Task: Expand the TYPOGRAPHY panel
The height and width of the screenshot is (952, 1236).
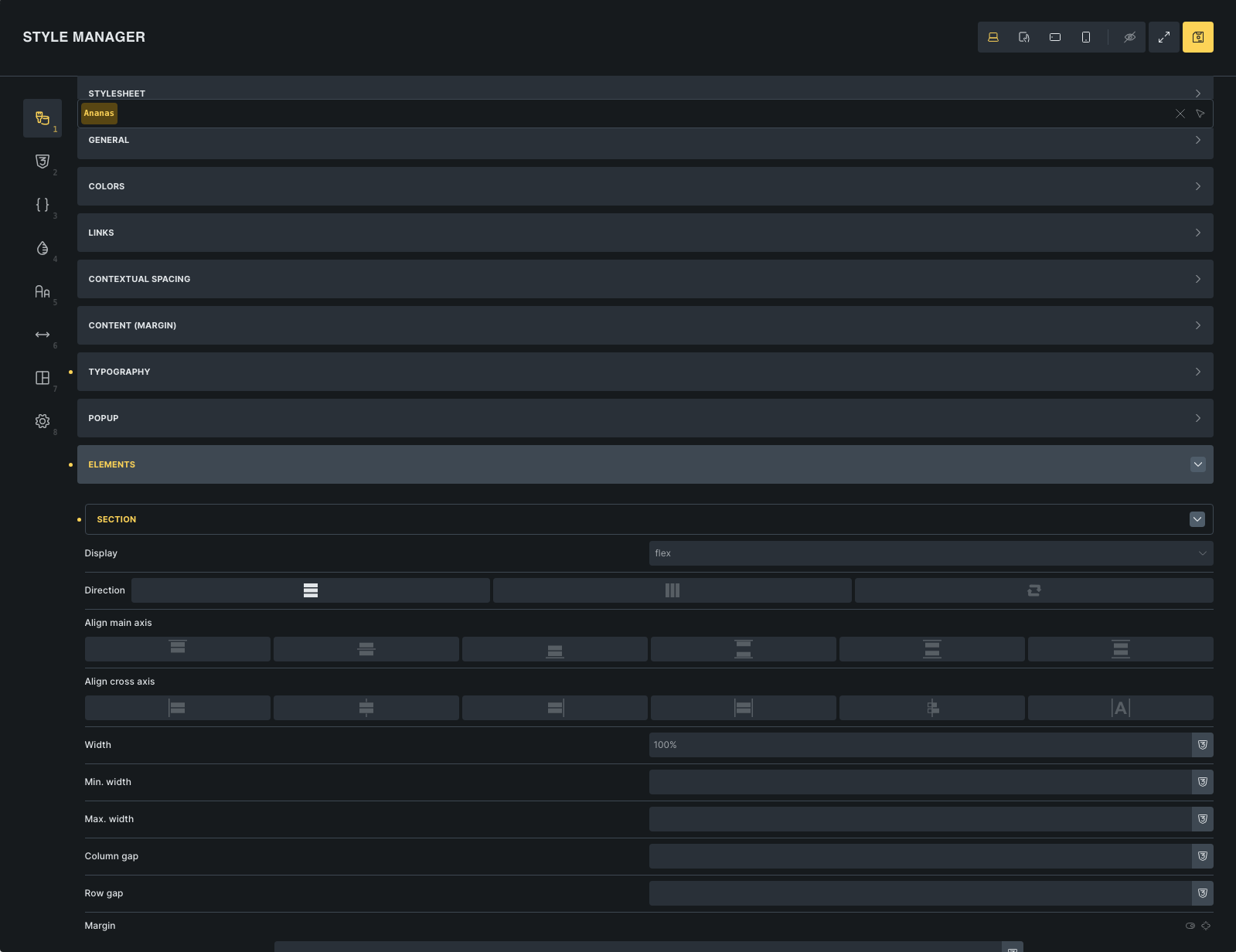Action: click(x=645, y=372)
